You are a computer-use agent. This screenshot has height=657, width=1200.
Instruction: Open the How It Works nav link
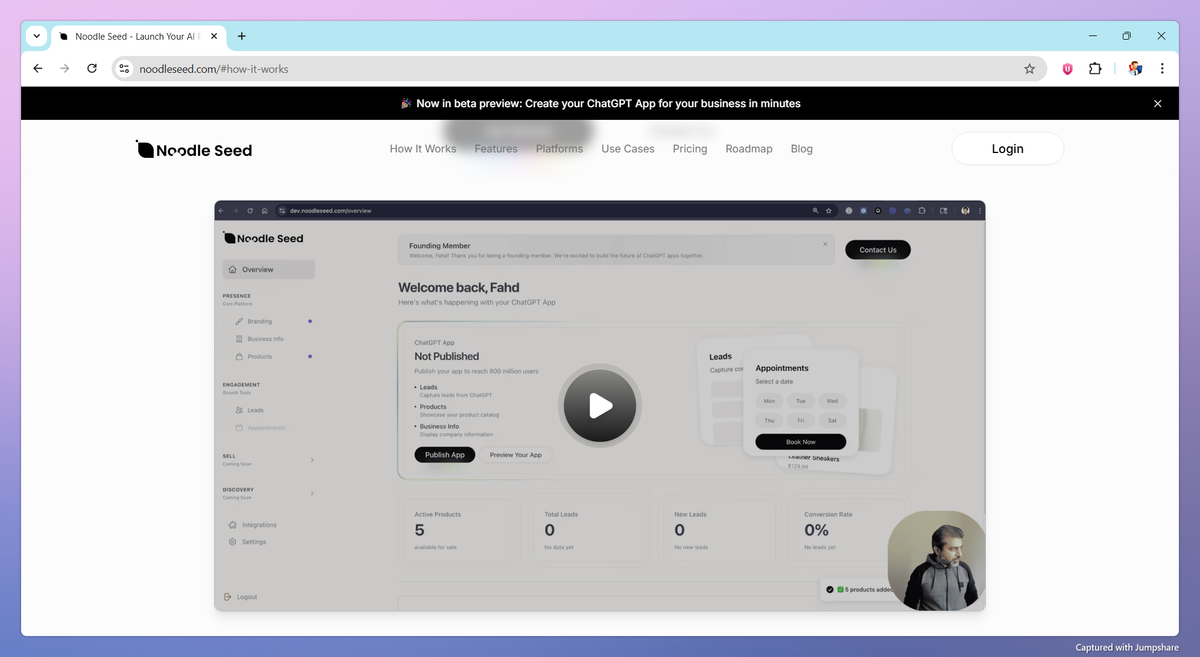423,149
